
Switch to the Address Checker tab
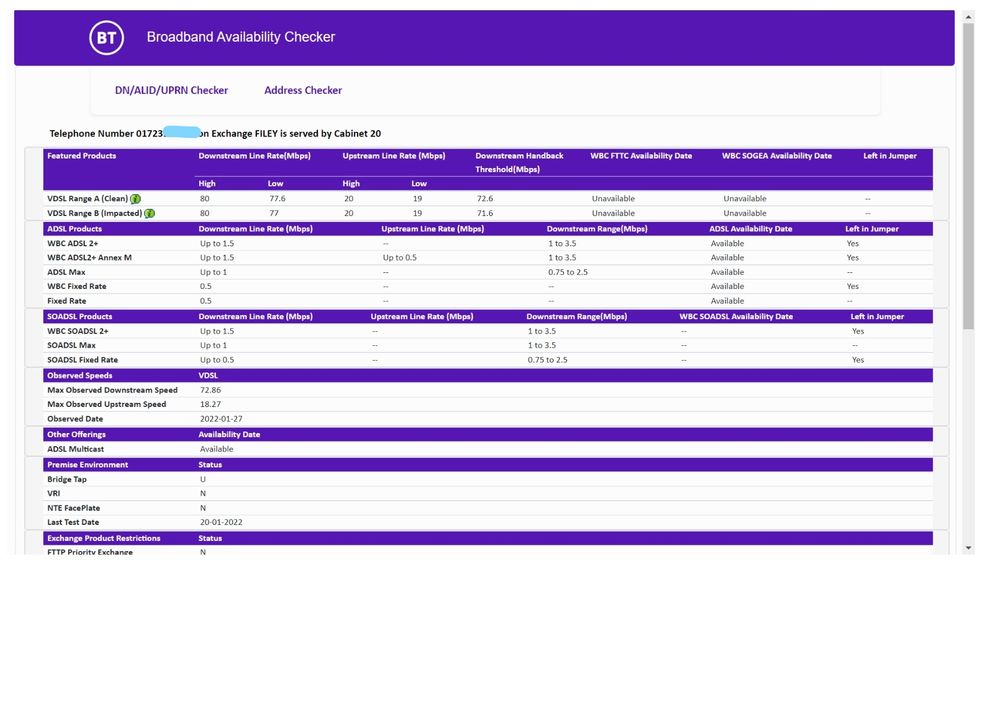pos(303,90)
